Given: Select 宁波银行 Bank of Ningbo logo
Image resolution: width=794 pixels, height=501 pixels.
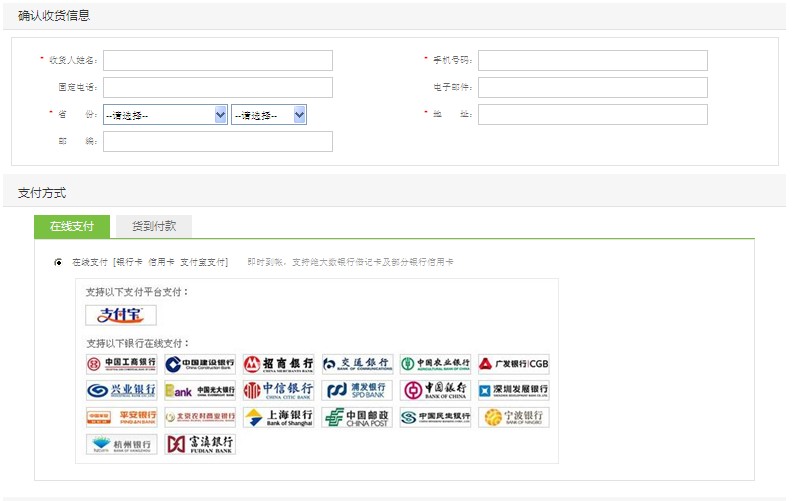Looking at the screenshot, I should 514,417.
